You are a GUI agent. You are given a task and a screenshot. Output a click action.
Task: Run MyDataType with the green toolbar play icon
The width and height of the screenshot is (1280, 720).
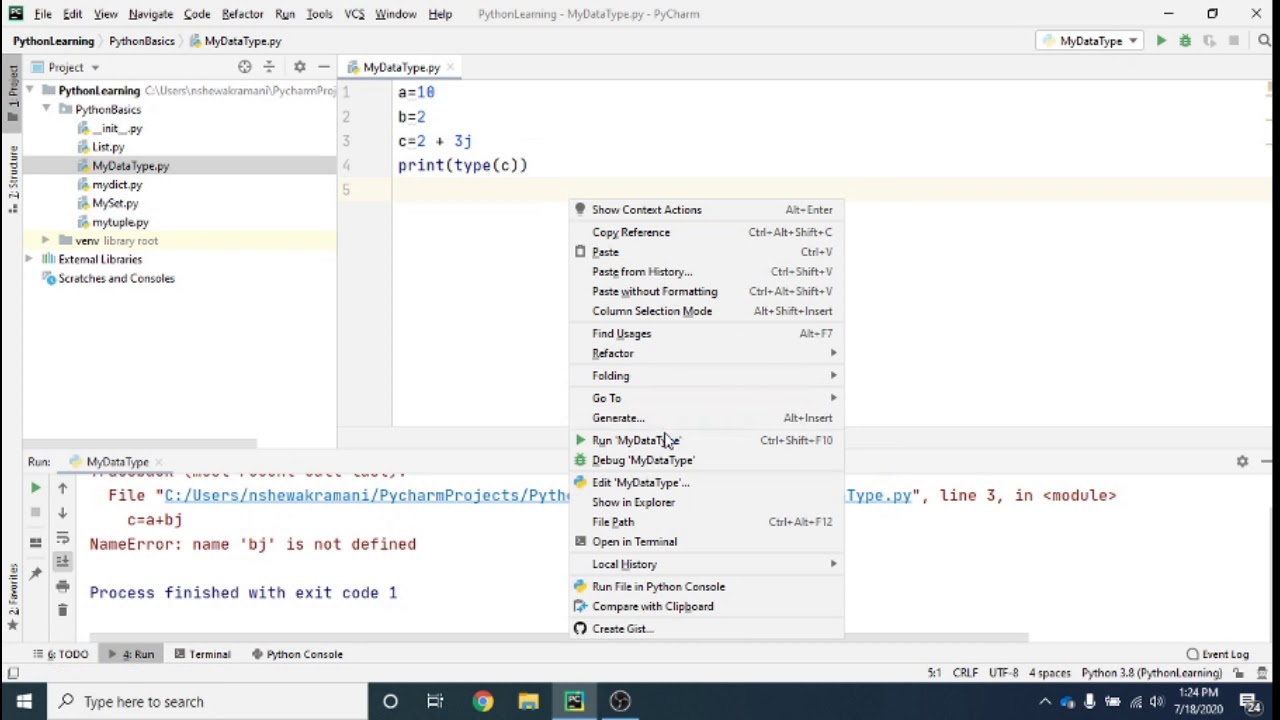click(1161, 41)
